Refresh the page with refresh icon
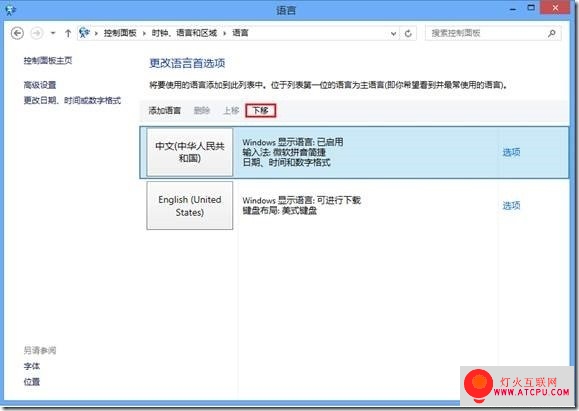This screenshot has width=579, height=411. (408, 34)
